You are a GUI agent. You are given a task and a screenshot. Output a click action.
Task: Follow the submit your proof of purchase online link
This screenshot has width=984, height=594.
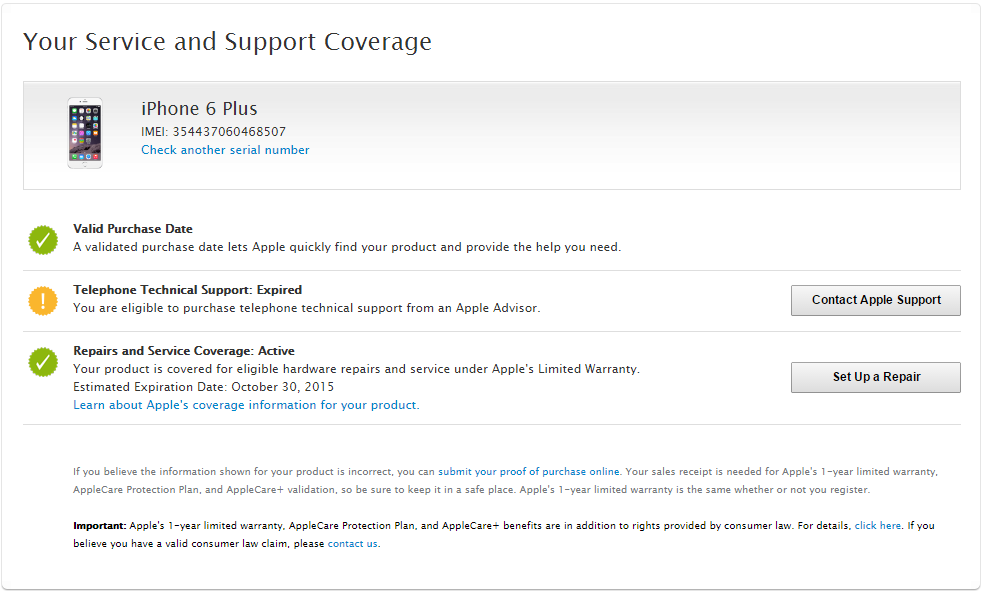[529, 471]
